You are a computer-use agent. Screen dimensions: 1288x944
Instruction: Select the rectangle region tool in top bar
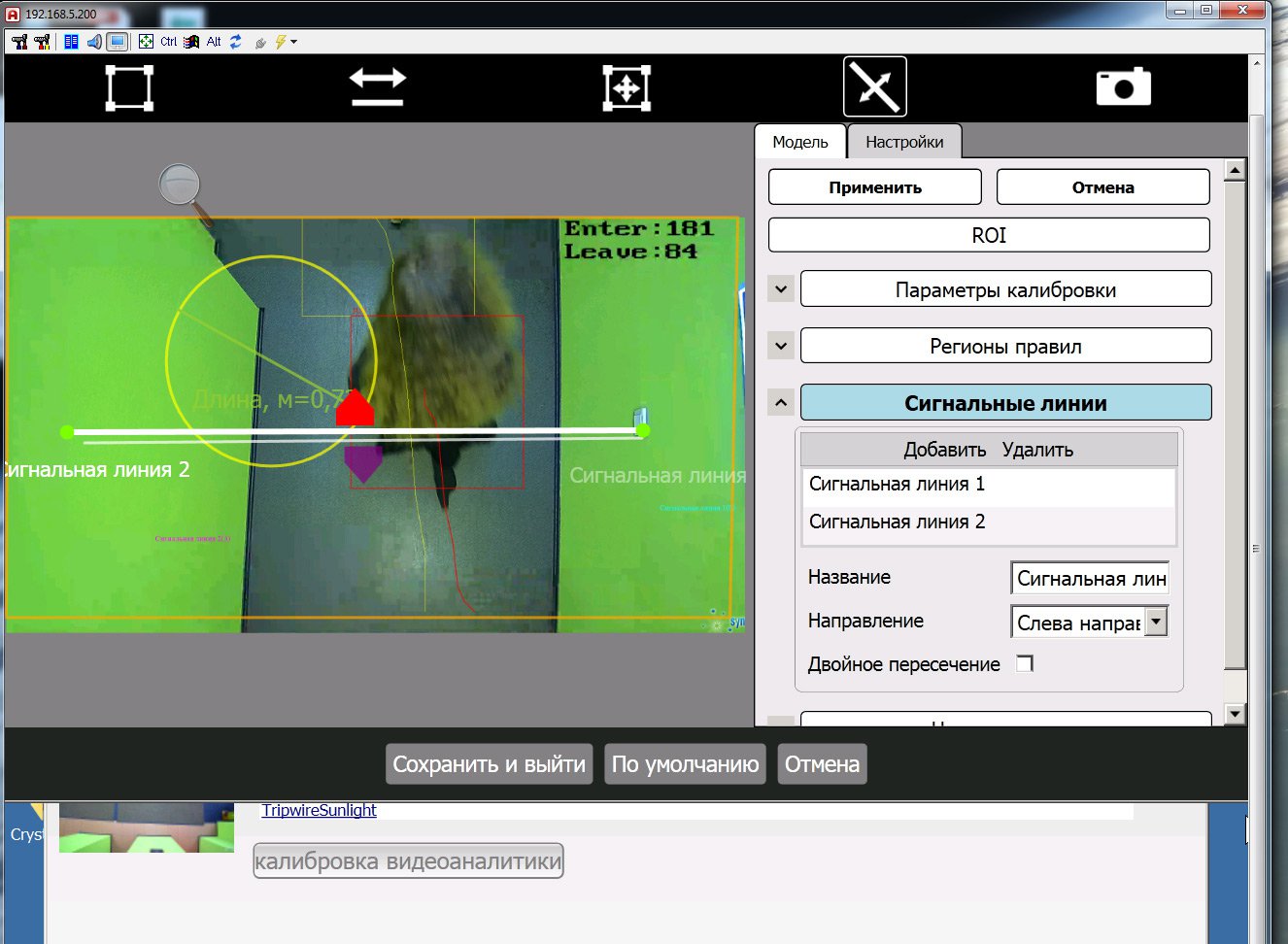tap(129, 87)
